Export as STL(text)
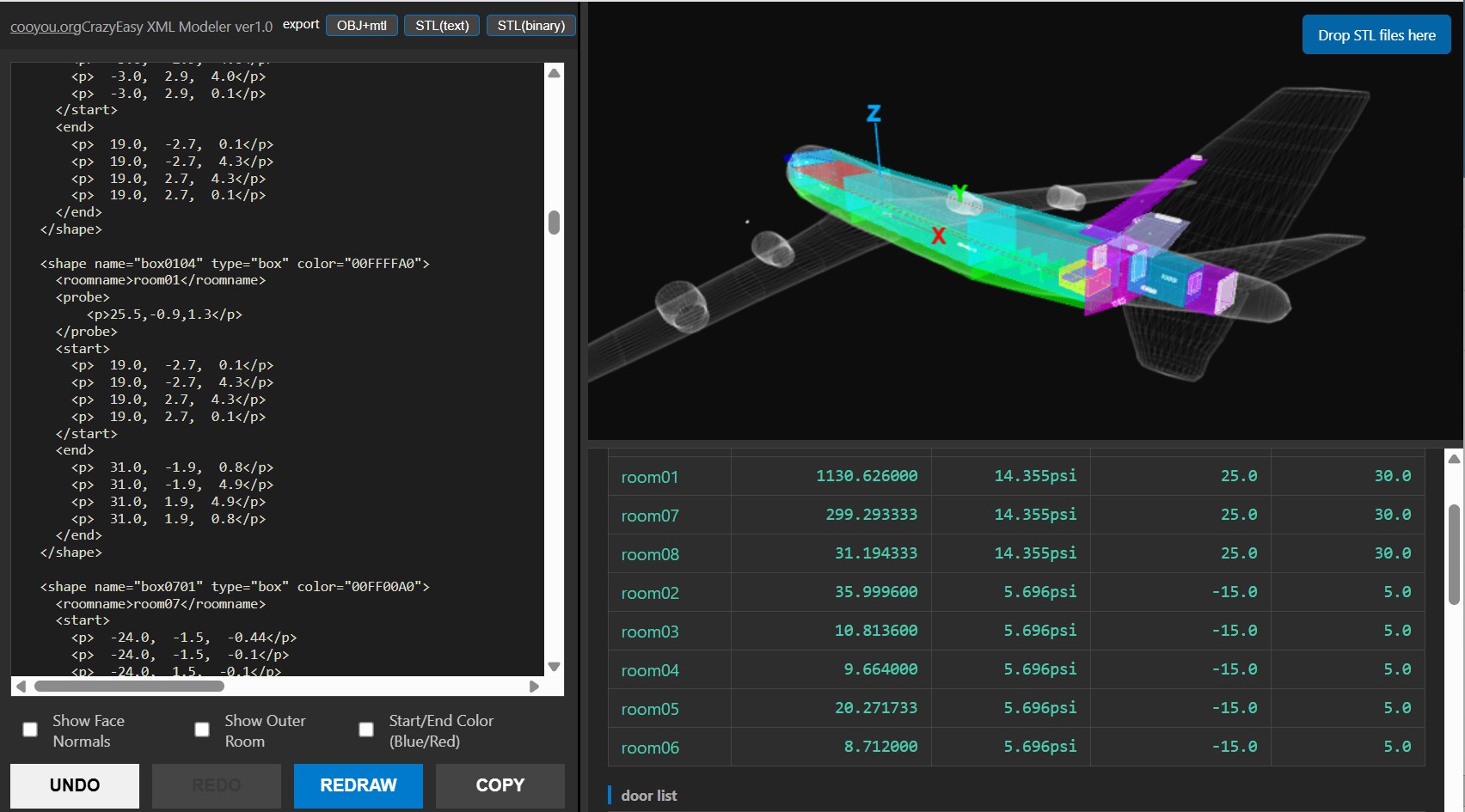Viewport: 1465px width, 812px height. coord(442,26)
